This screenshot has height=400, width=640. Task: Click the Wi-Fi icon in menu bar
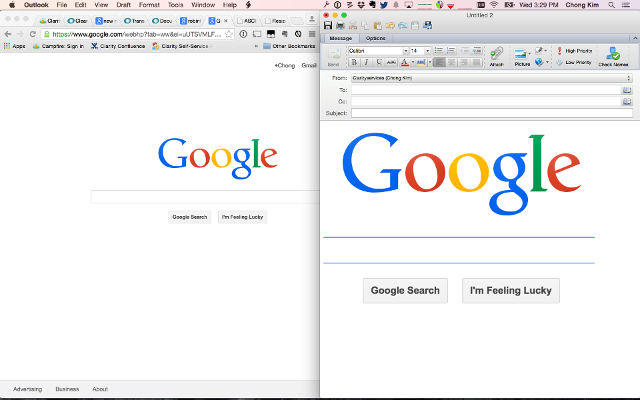coord(494,5)
